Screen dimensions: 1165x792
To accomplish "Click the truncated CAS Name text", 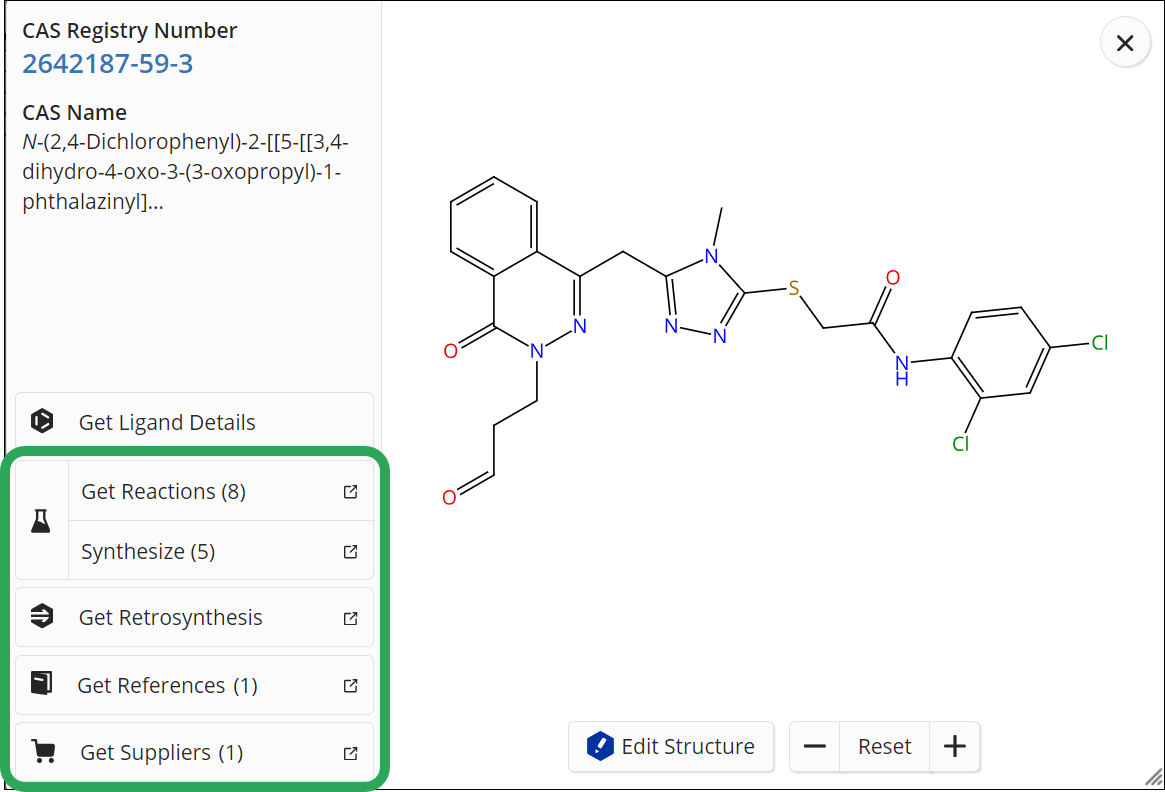I will pos(185,172).
